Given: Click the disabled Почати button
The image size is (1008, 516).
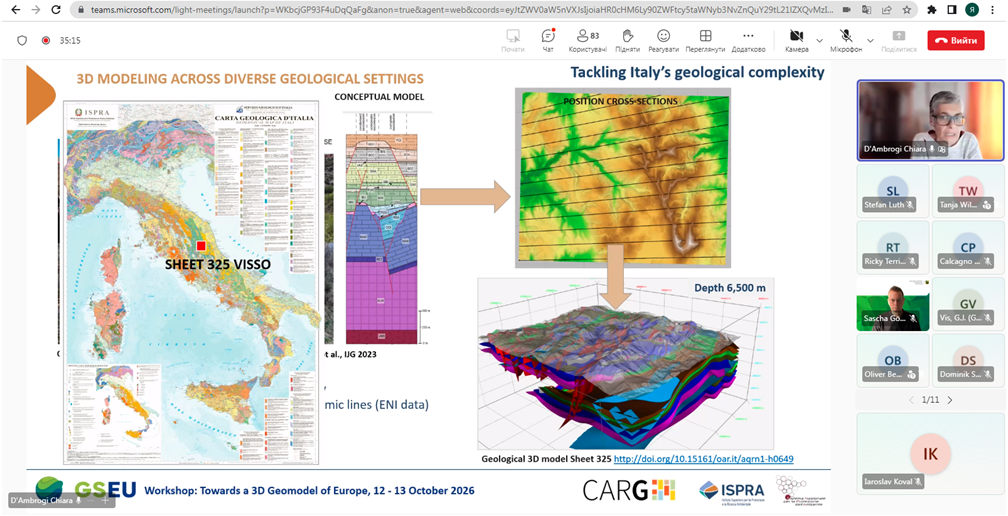Looking at the screenshot, I should pyautogui.click(x=512, y=40).
